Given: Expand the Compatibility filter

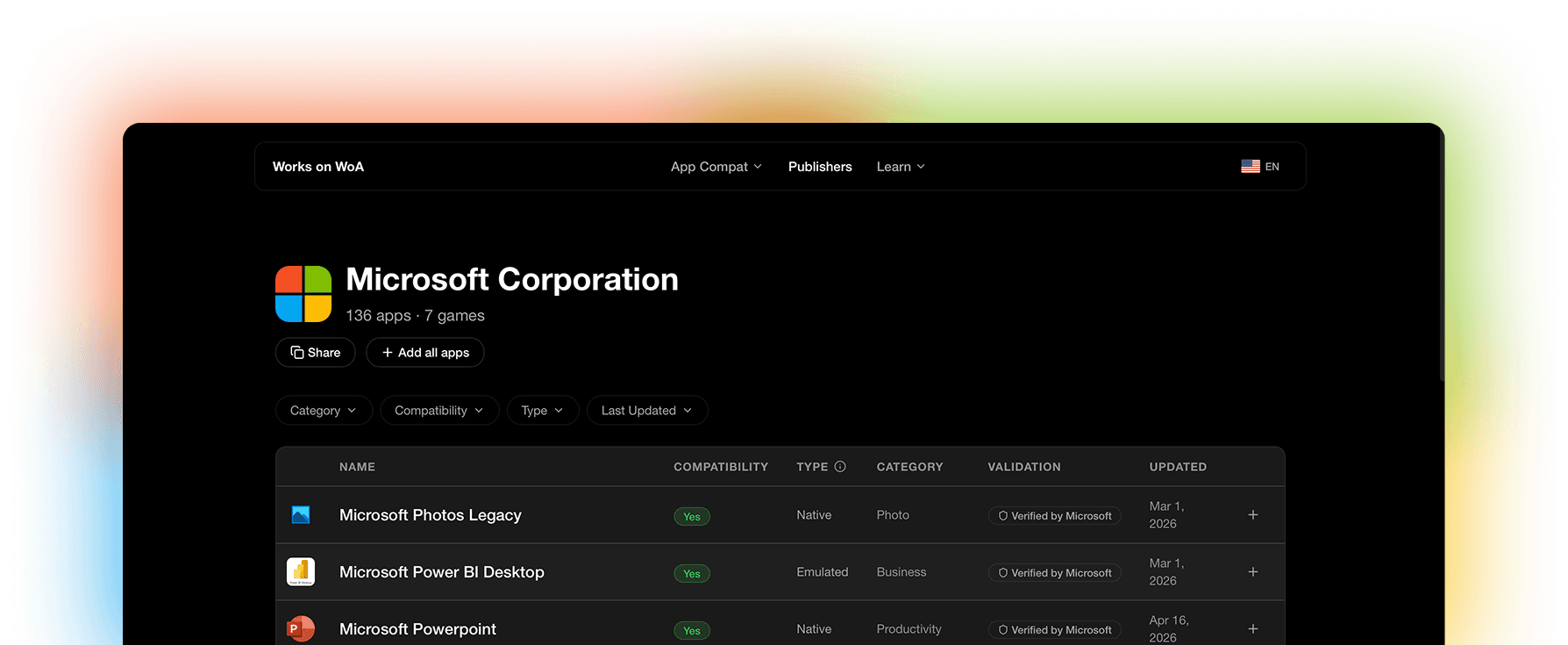Looking at the screenshot, I should [x=439, y=411].
